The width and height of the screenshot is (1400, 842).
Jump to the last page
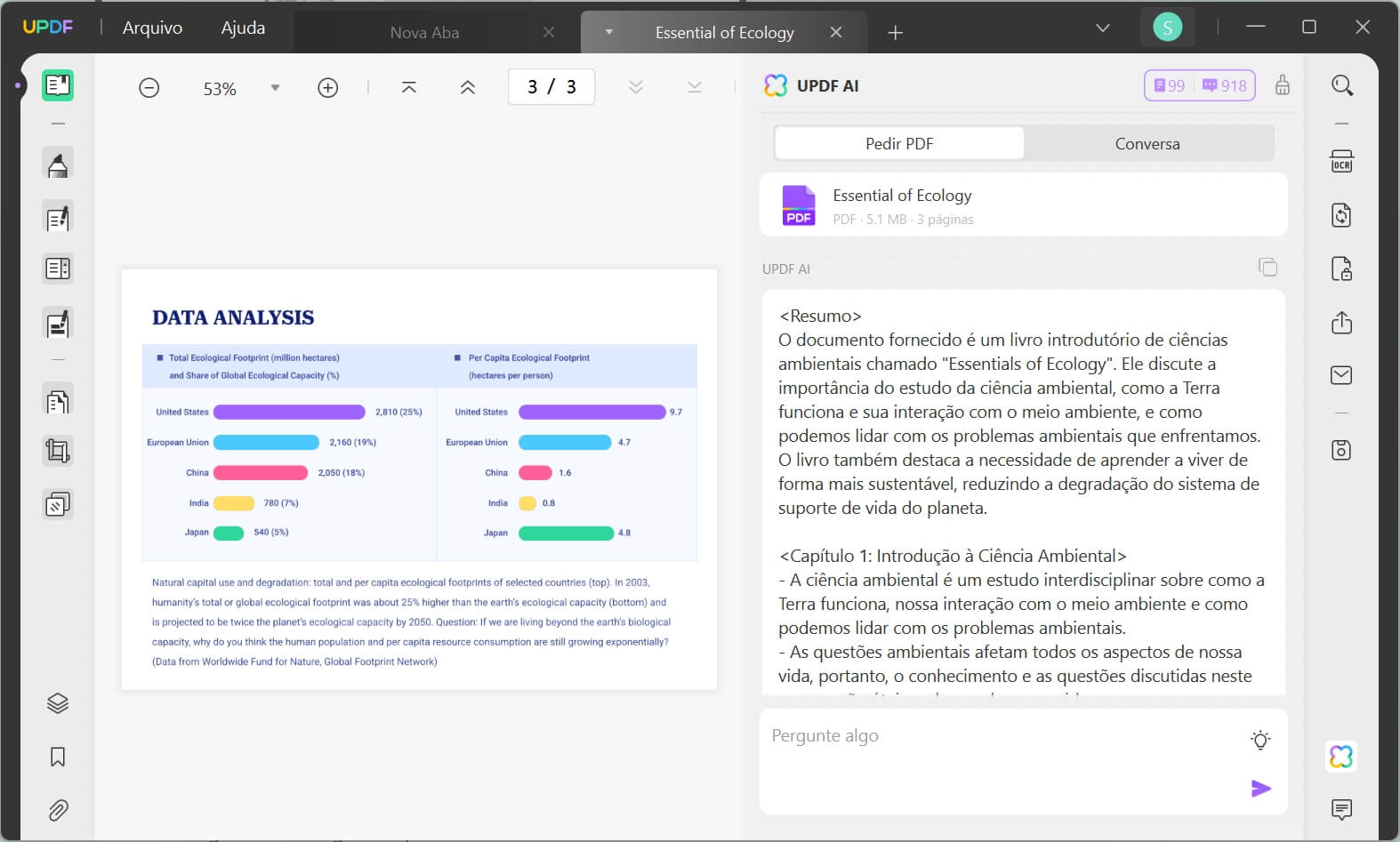695,87
